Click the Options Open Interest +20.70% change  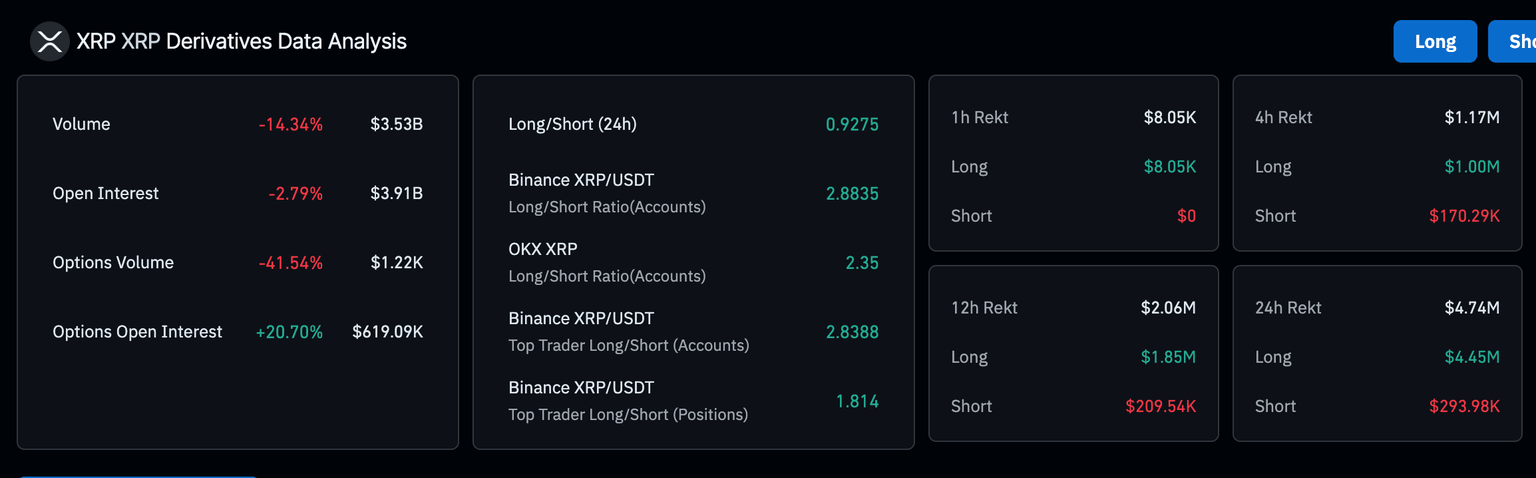click(290, 332)
